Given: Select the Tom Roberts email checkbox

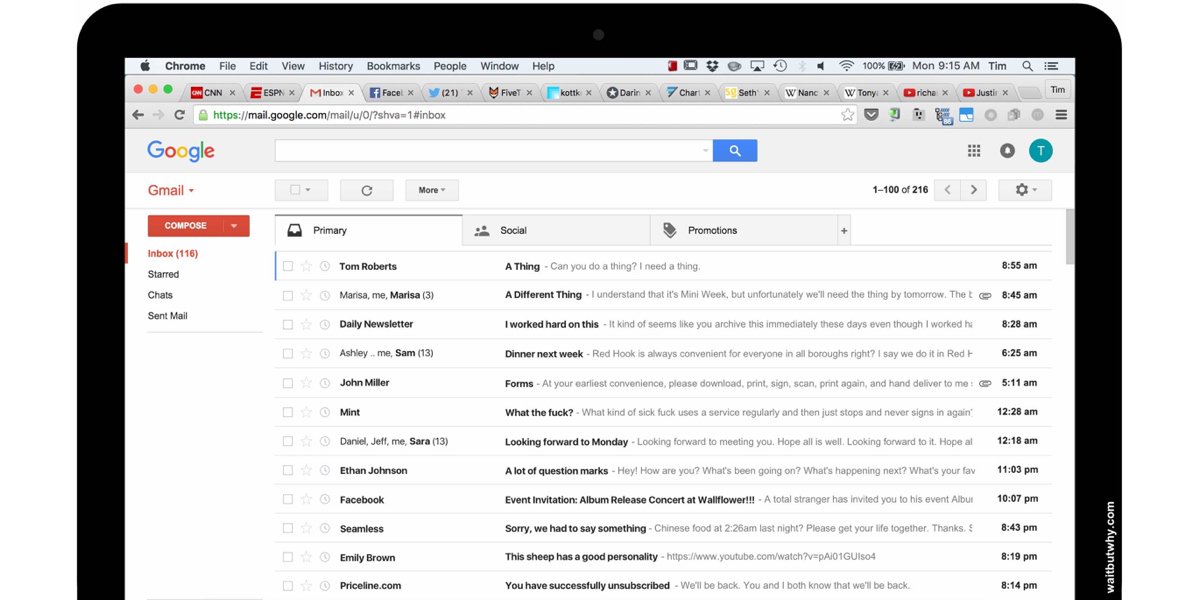Looking at the screenshot, I should [288, 266].
